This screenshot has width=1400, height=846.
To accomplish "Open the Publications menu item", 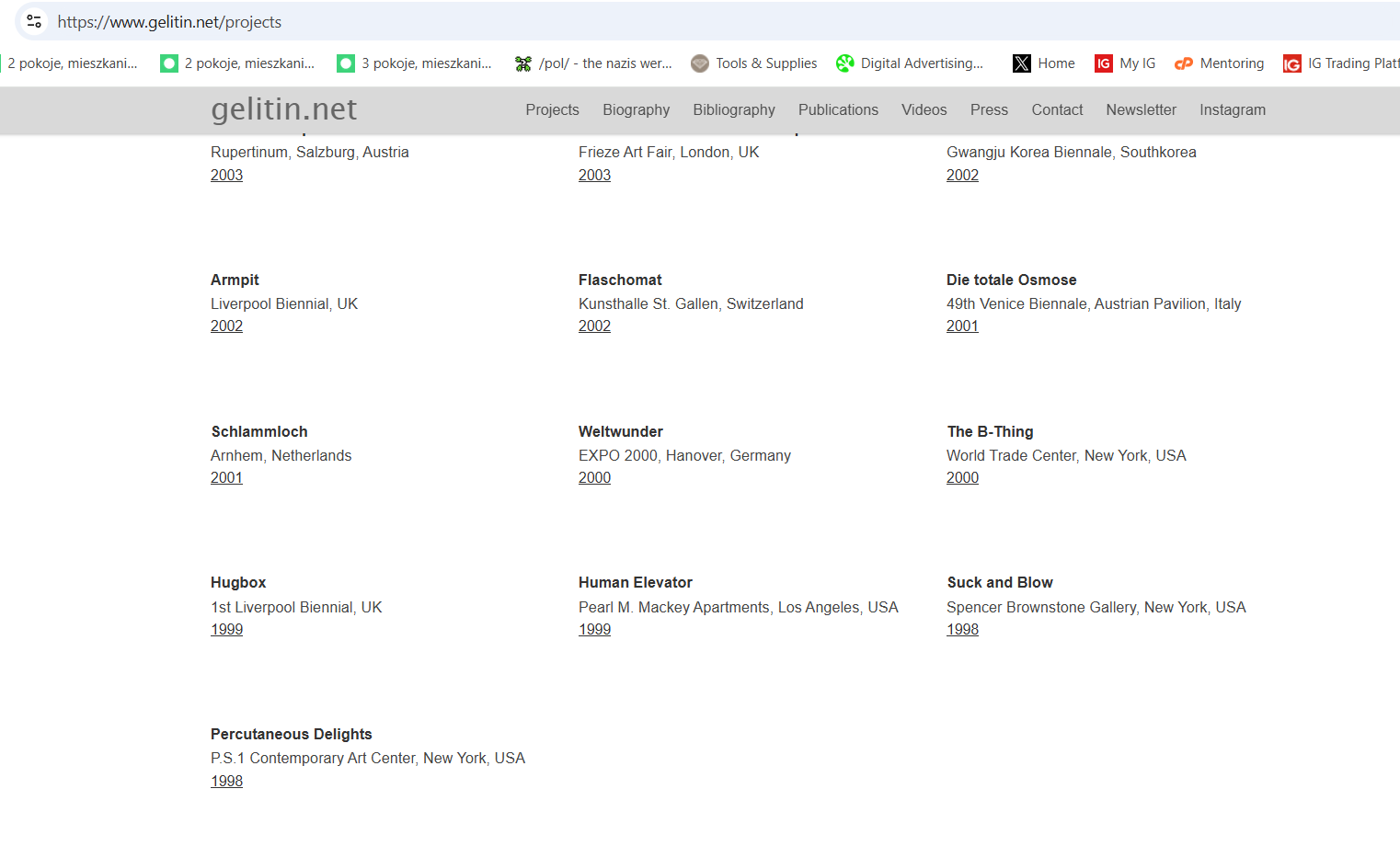I will point(838,109).
